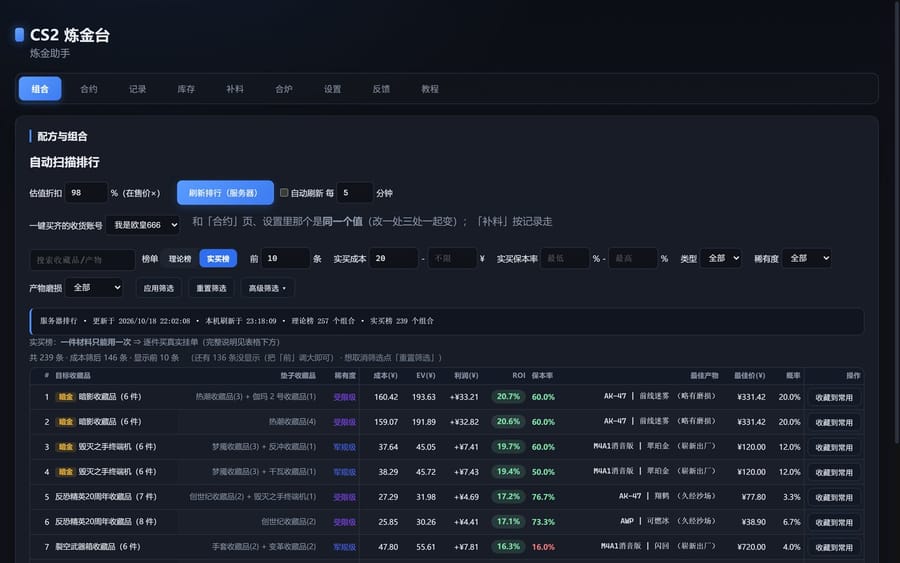This screenshot has height=563, width=900.
Task: Click the EV(¥) column header
Action: [426, 375]
